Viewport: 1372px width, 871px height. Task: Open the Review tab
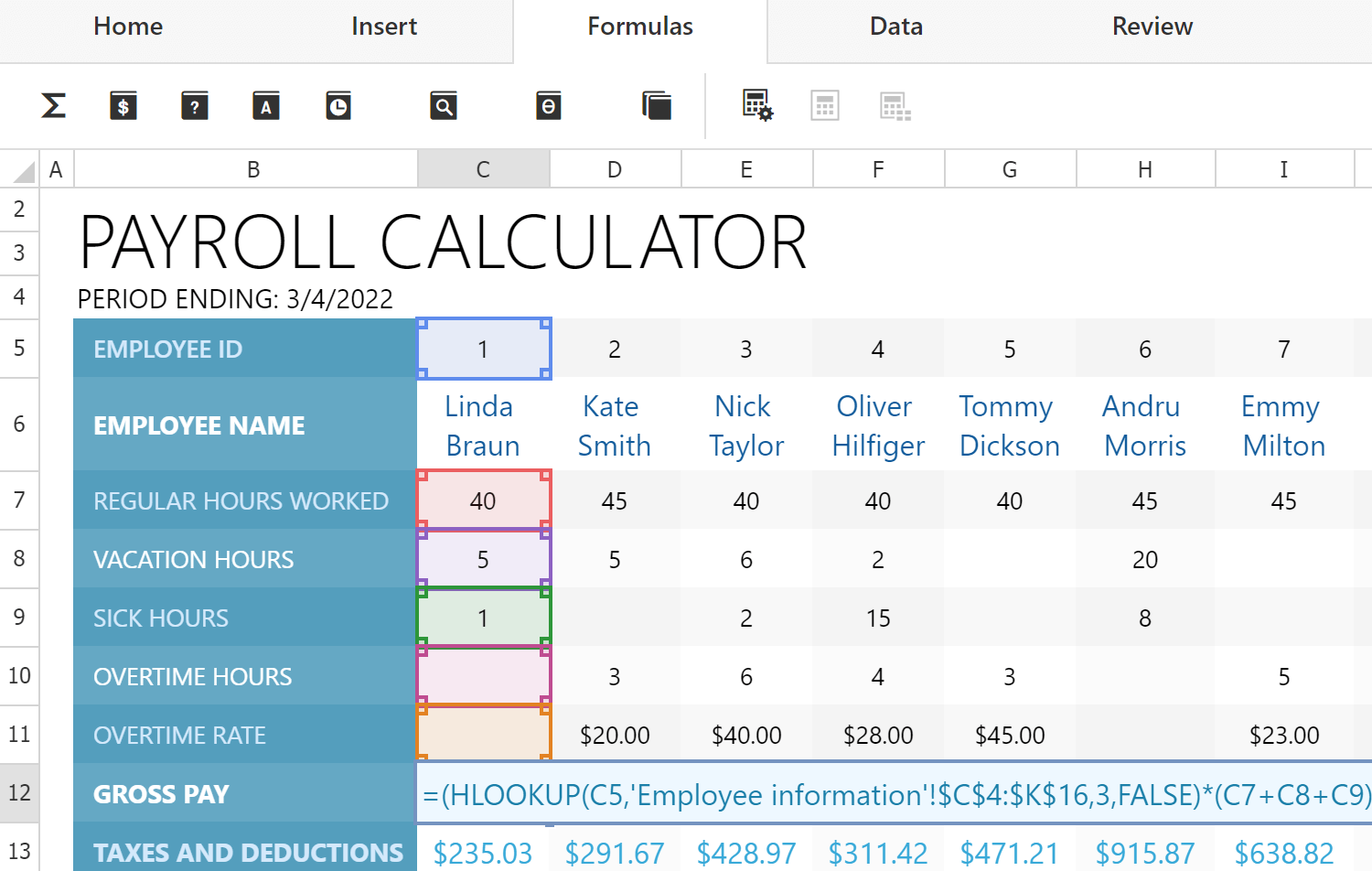[1152, 27]
